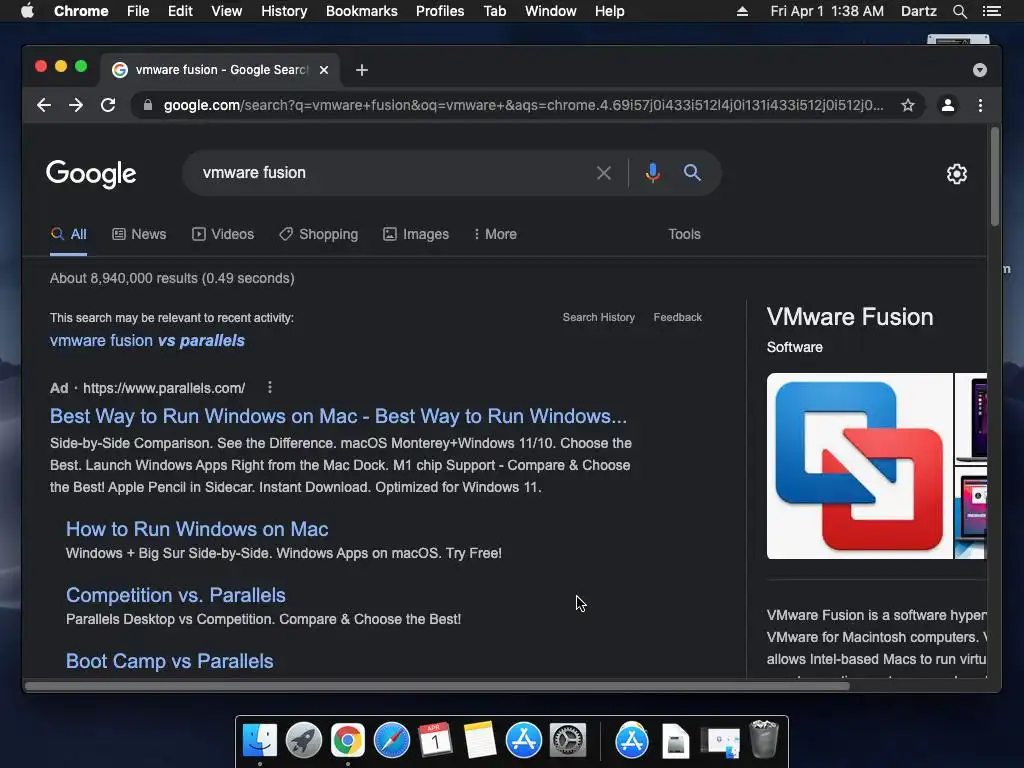Viewport: 1024px width, 768px height.
Task: Open Notification Center list icon
Action: tap(991, 11)
